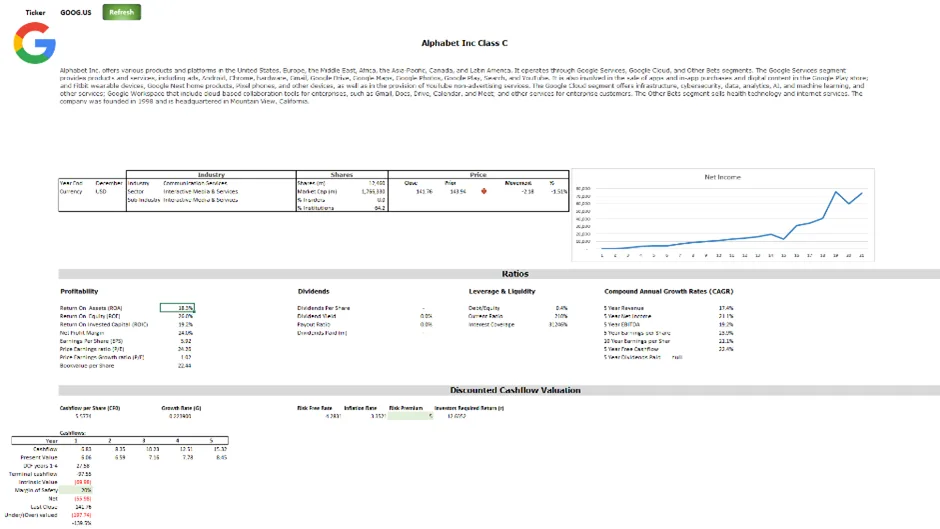This screenshot has height=529, width=940.
Task: Click the Leverage & Liquidity heading
Action: (502, 291)
